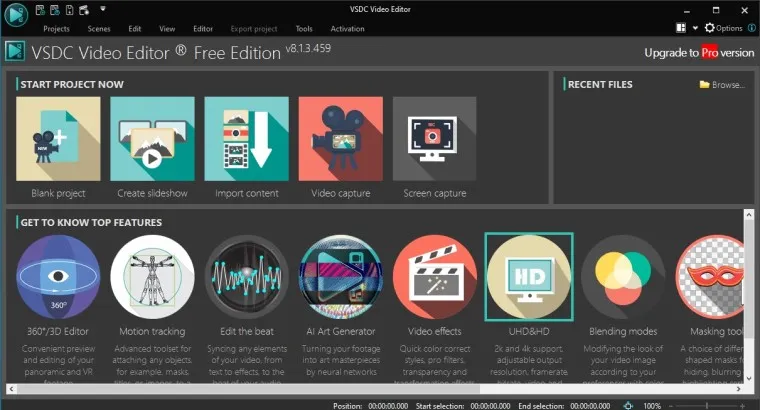
Task: Open the Editor menu
Action: pos(203,29)
